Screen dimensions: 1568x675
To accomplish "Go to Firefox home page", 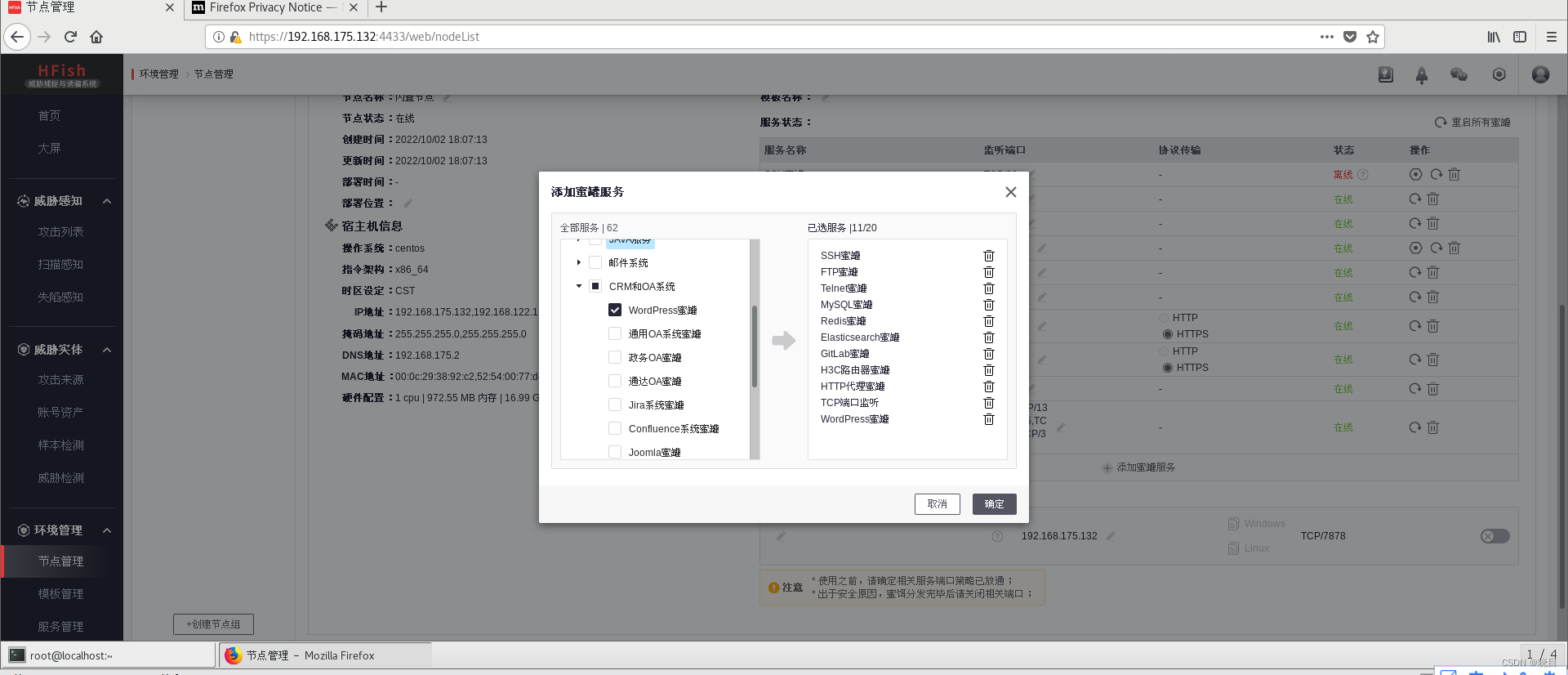I will click(96, 37).
